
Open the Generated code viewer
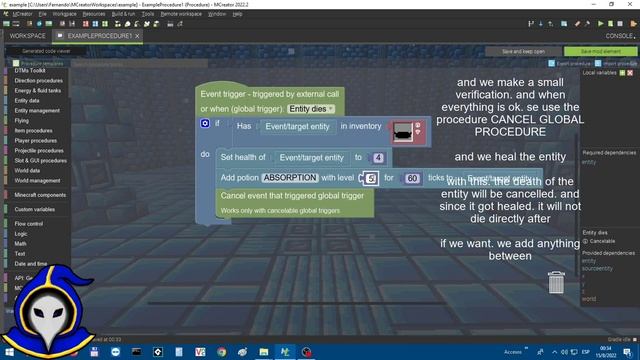[46, 51]
